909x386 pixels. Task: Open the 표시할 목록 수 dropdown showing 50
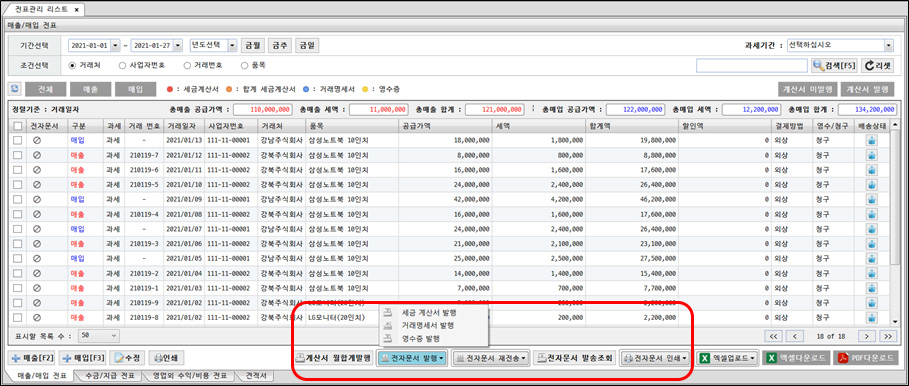pos(99,335)
